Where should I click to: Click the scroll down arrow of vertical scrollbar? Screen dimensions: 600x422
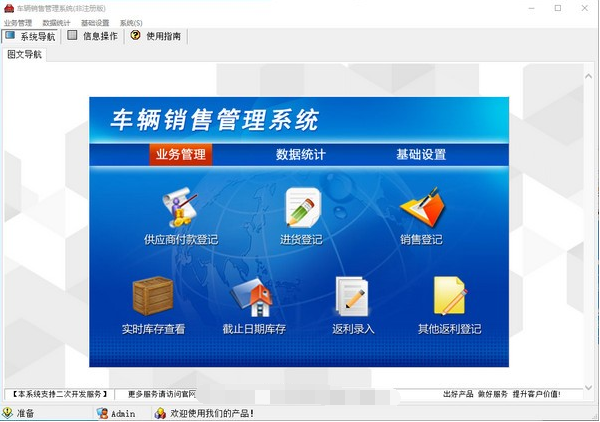tap(589, 387)
